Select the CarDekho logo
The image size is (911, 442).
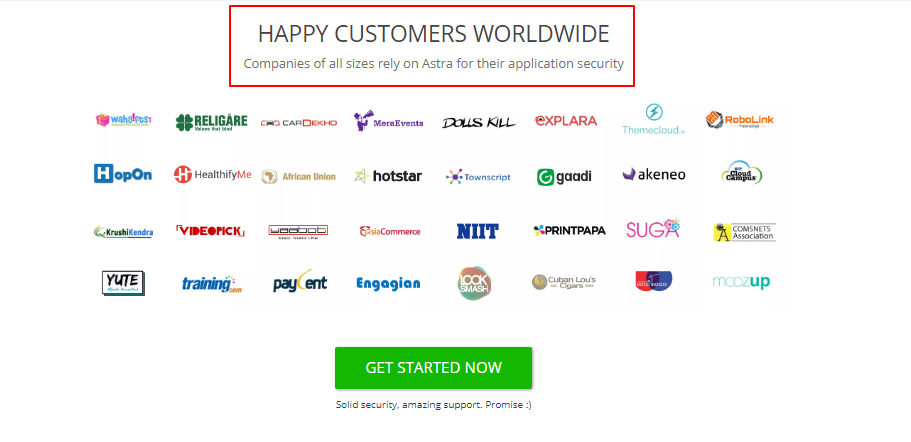[299, 123]
